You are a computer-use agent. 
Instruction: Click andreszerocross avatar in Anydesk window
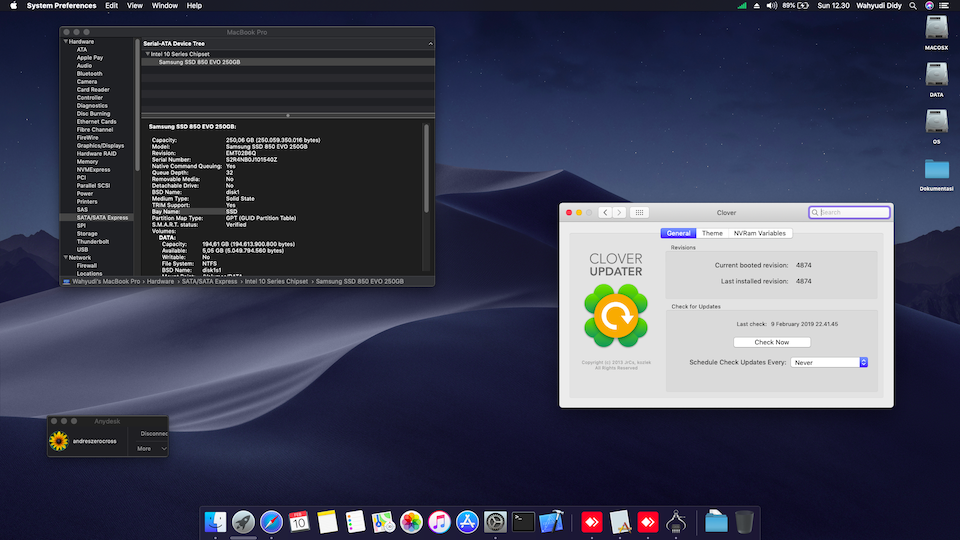(59, 441)
